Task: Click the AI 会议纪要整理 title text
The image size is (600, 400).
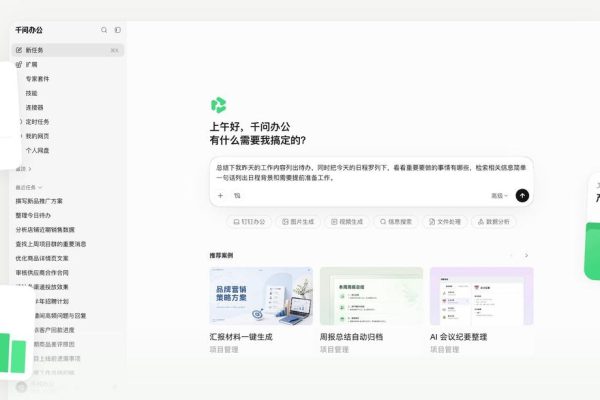Action: [458, 337]
